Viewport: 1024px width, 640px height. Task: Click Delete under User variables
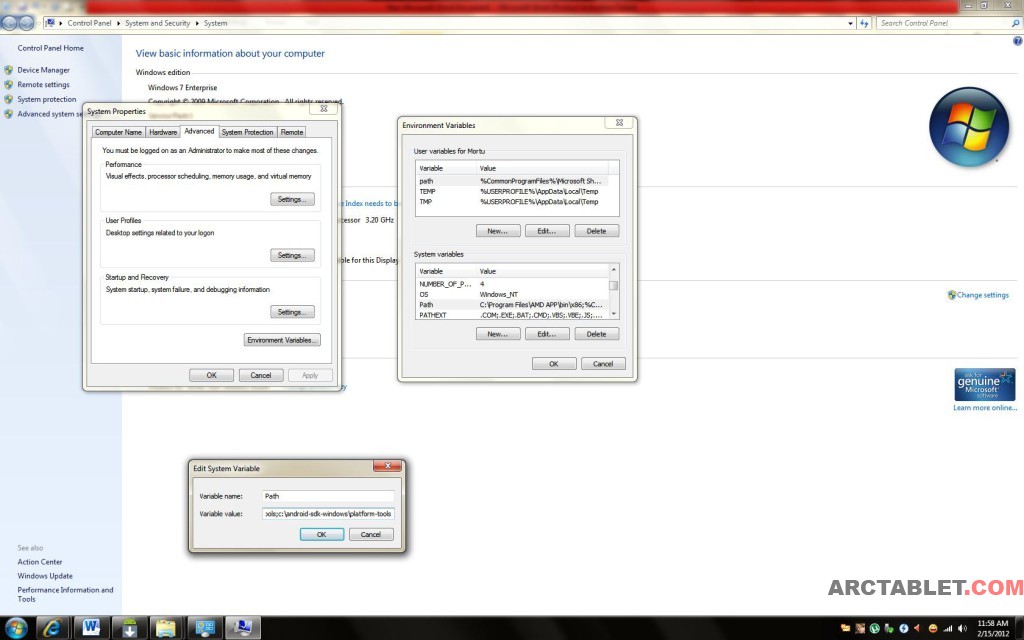[x=596, y=231]
